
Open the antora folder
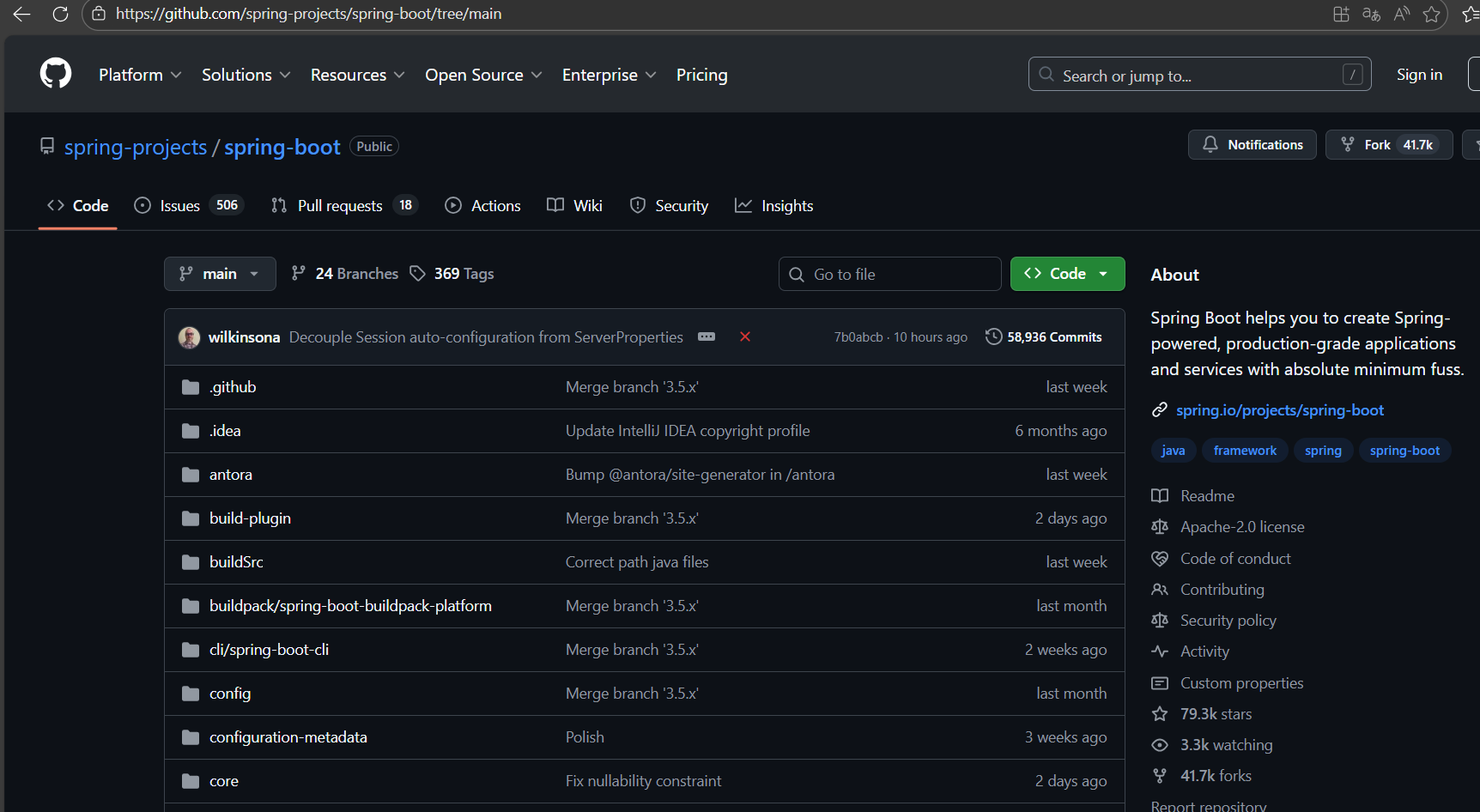(231, 475)
